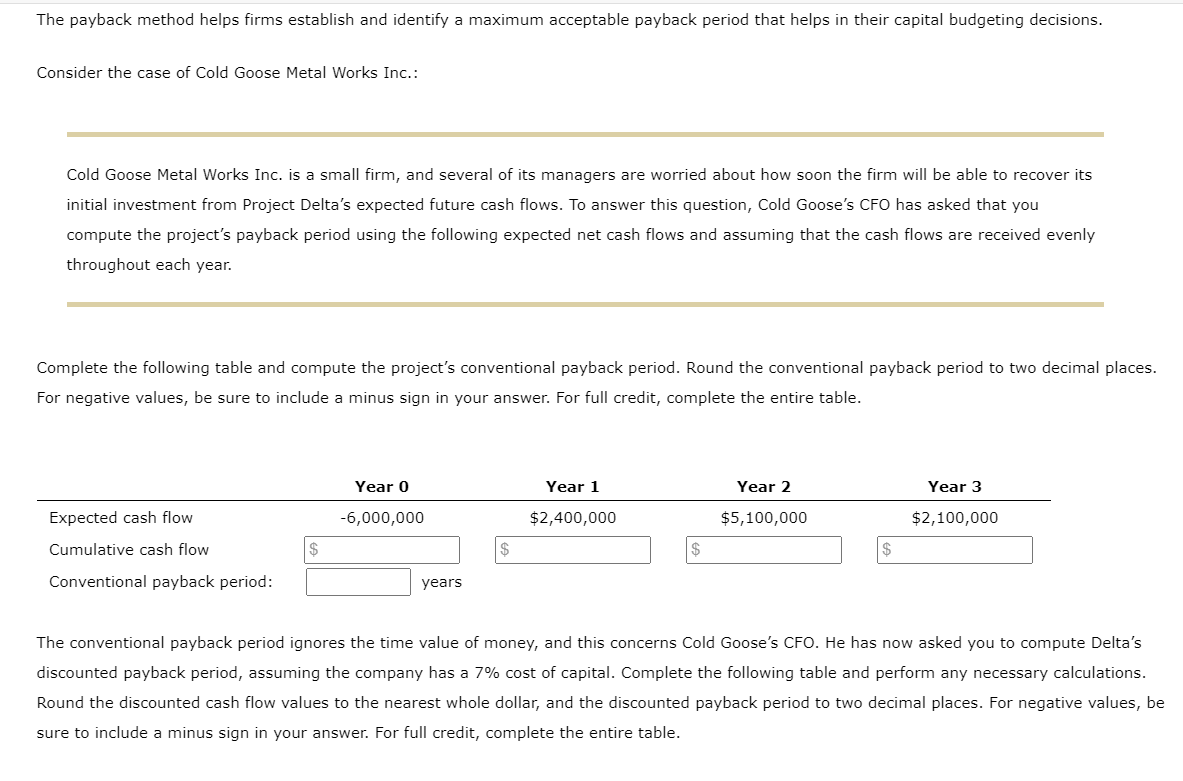The image size is (1183, 781).
Task: Select the $2,100,000 cash flow value
Action: coord(955,517)
